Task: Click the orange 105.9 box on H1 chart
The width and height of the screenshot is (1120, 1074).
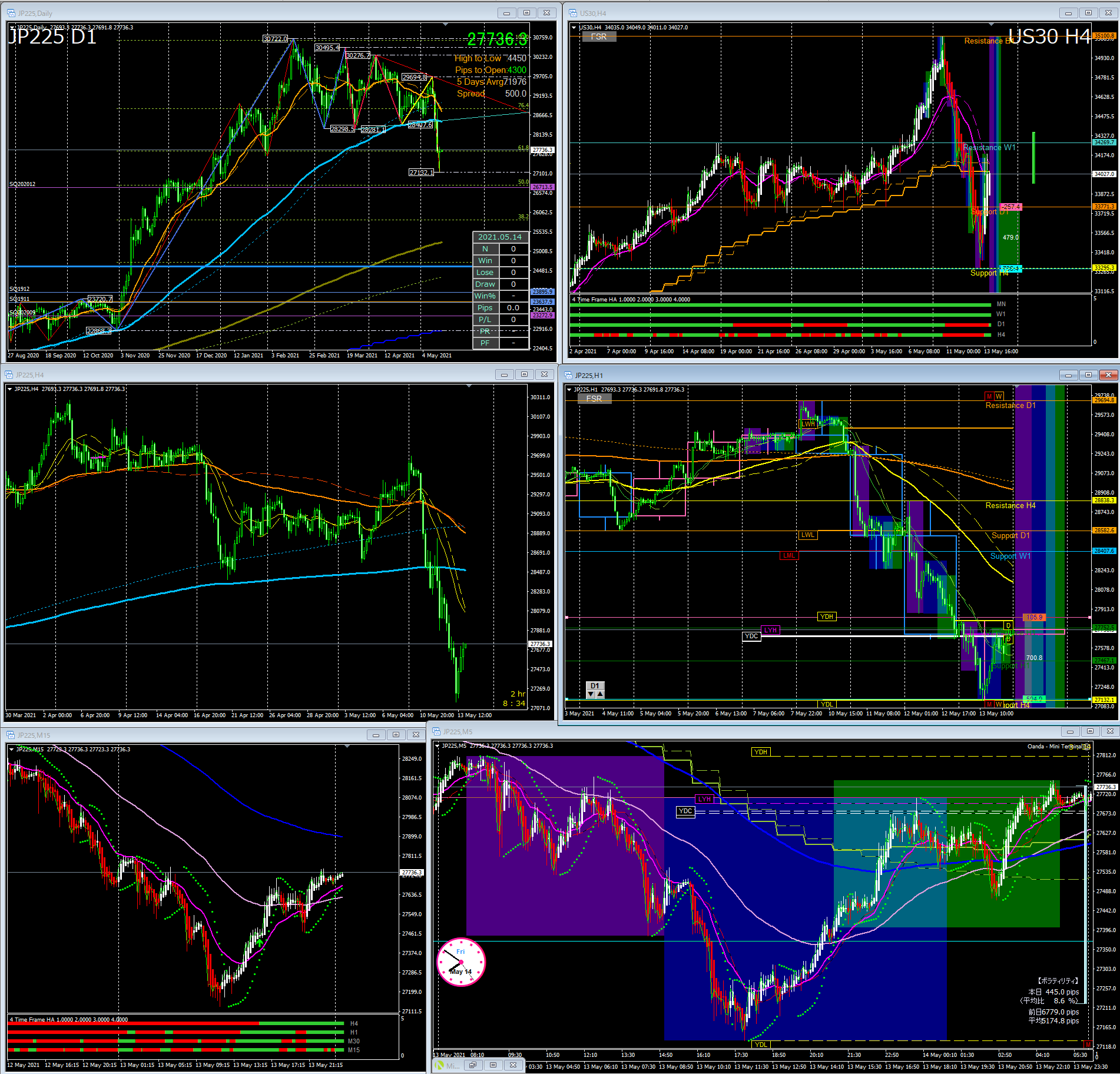Action: pyautogui.click(x=1034, y=617)
